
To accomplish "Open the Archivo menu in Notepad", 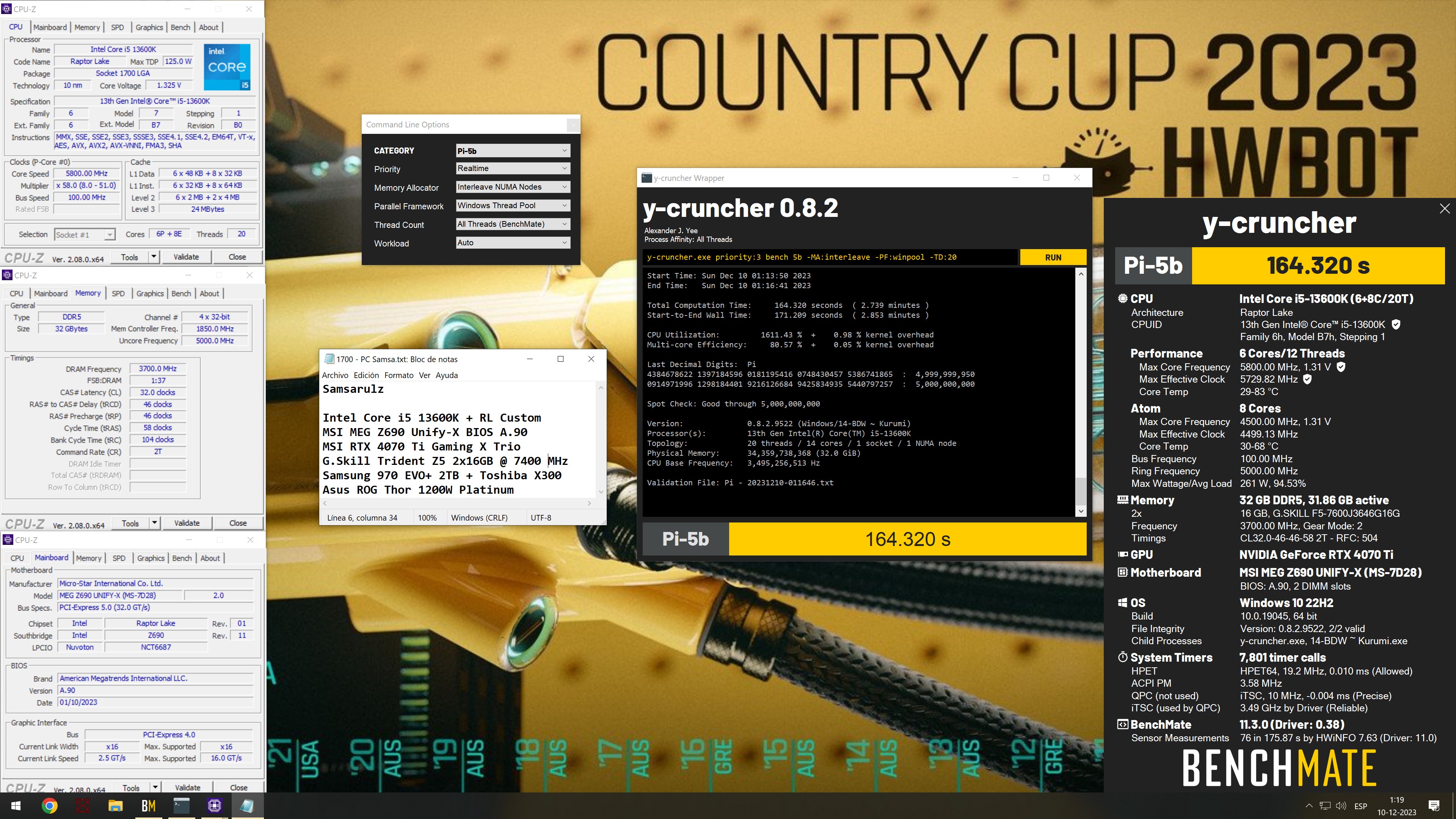I will click(335, 375).
